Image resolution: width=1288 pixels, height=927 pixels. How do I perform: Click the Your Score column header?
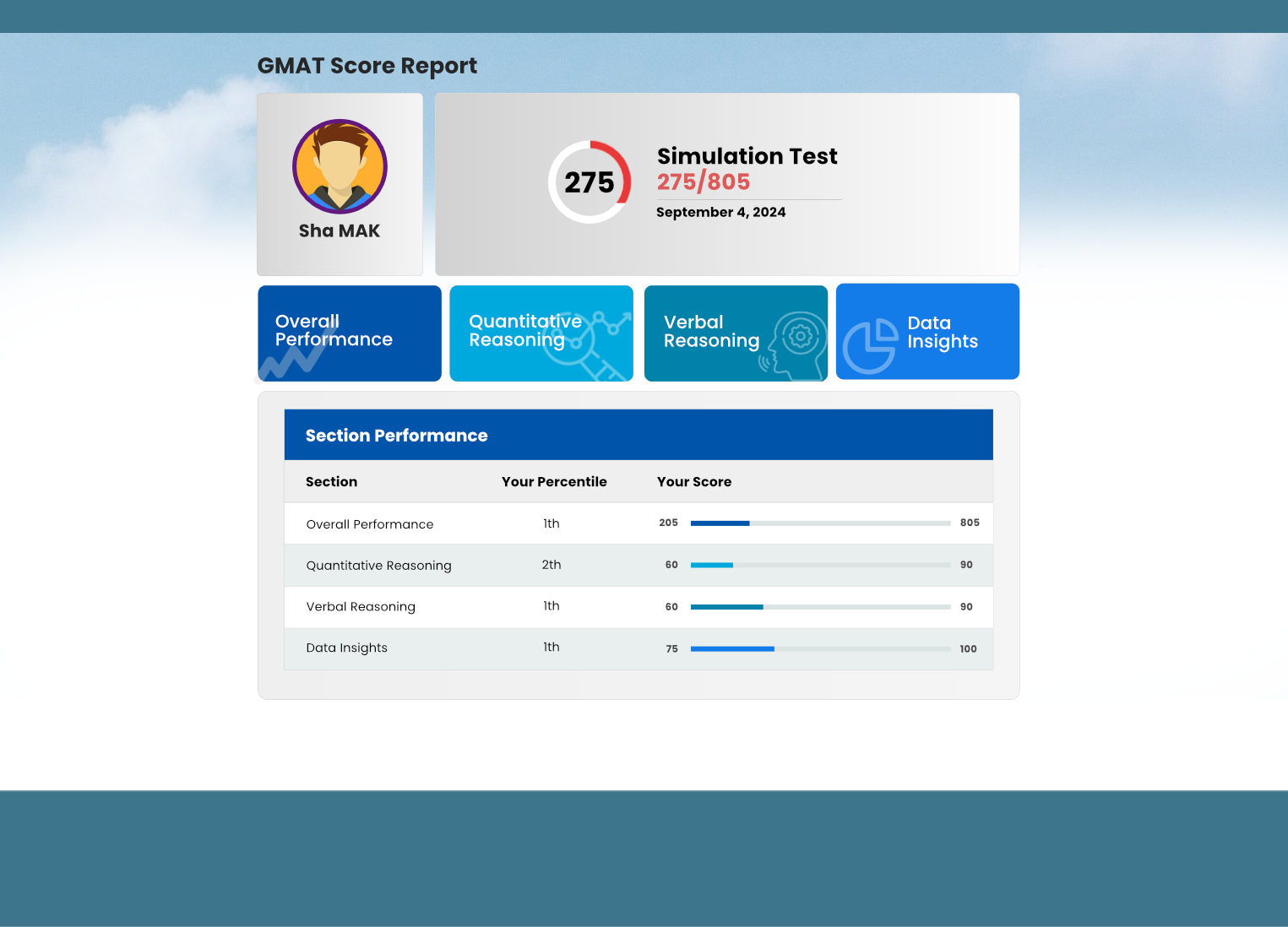(694, 481)
